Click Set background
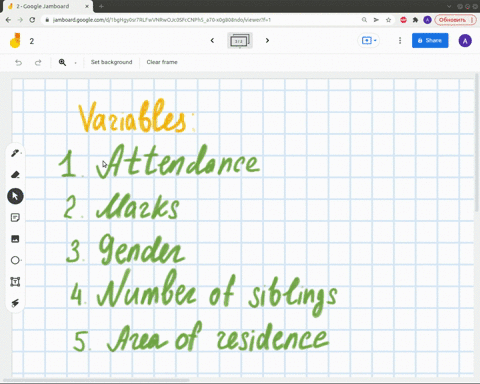This screenshot has width=480, height=384. tap(111, 62)
